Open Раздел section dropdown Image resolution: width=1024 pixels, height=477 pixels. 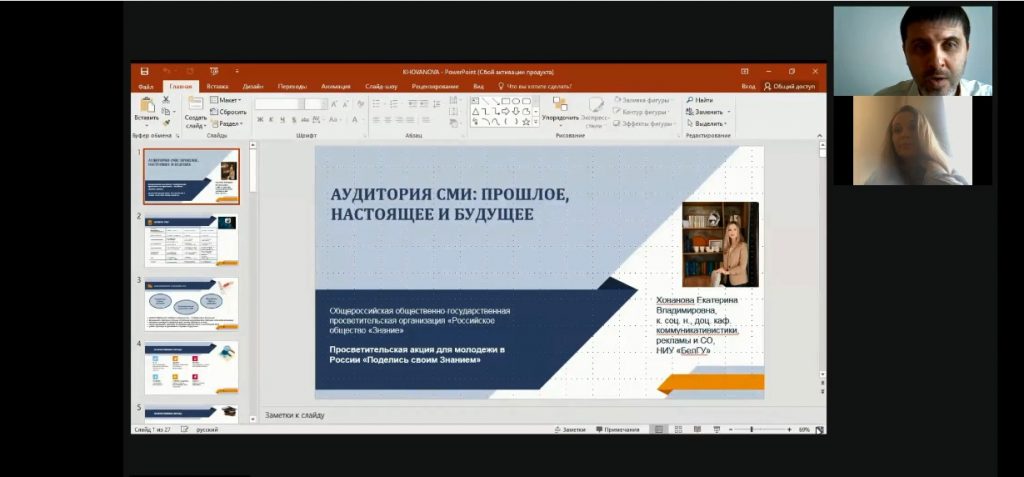[x=227, y=123]
